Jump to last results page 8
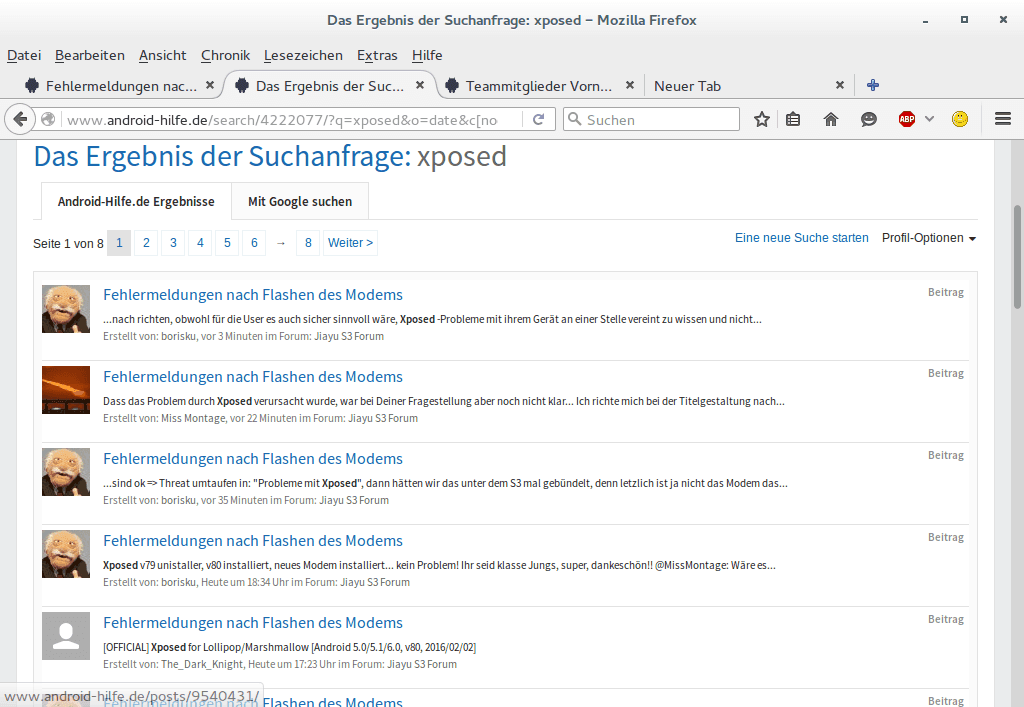 pyautogui.click(x=308, y=243)
